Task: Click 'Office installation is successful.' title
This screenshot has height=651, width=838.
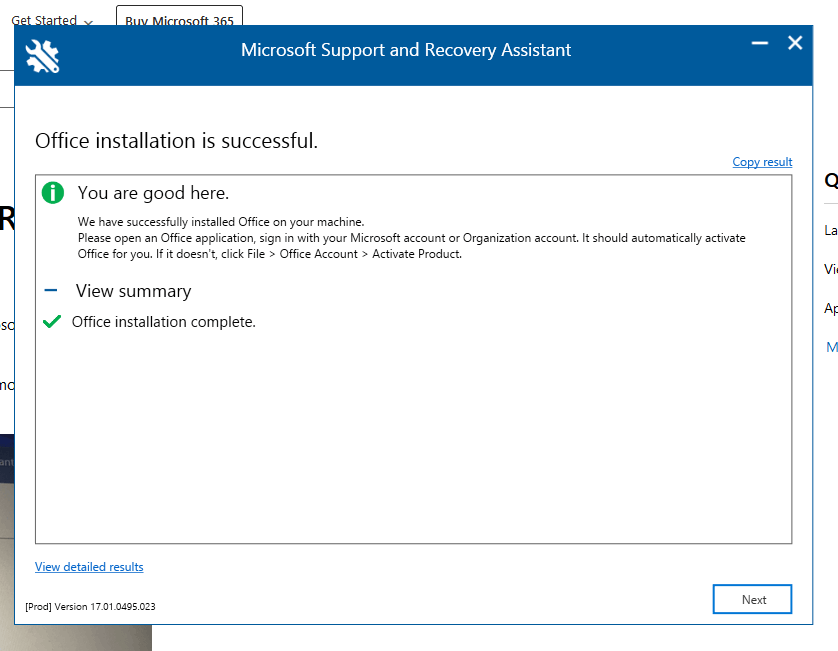Action: [176, 141]
